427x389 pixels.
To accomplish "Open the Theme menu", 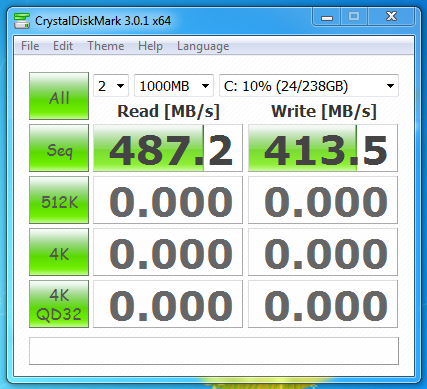I will click(106, 46).
